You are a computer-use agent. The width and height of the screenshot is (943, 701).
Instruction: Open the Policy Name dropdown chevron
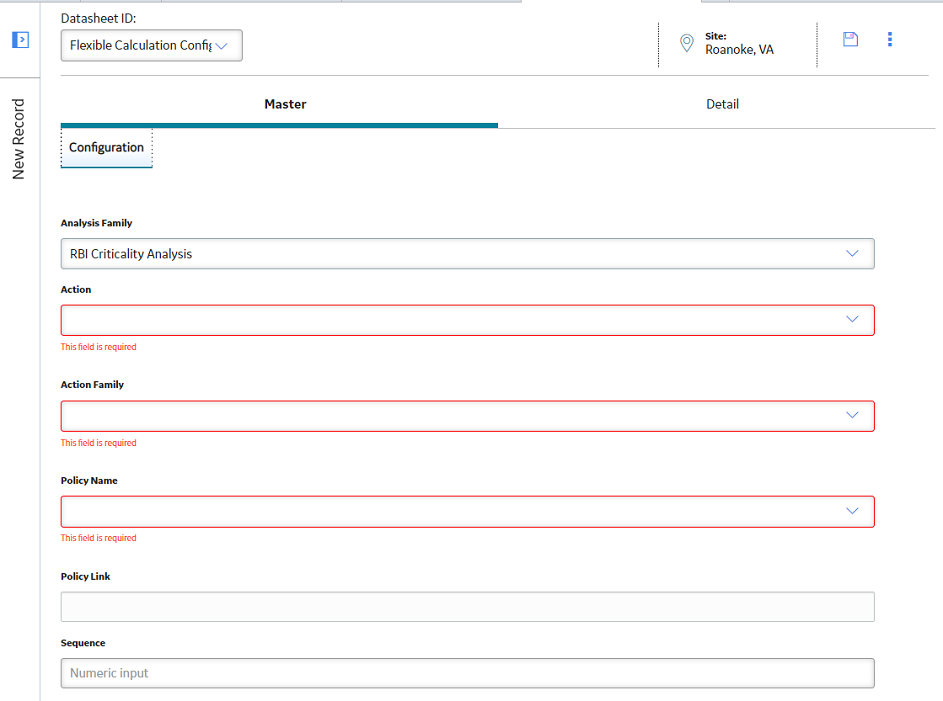[x=852, y=511]
